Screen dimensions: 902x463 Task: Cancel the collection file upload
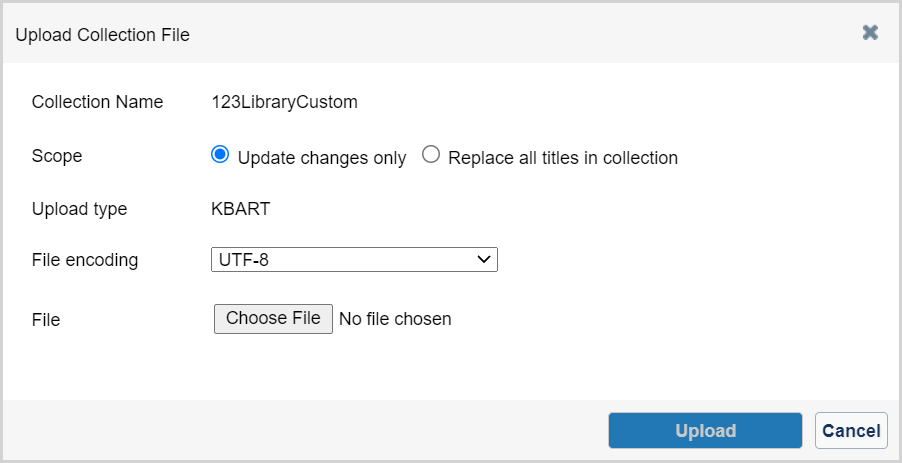click(x=851, y=430)
